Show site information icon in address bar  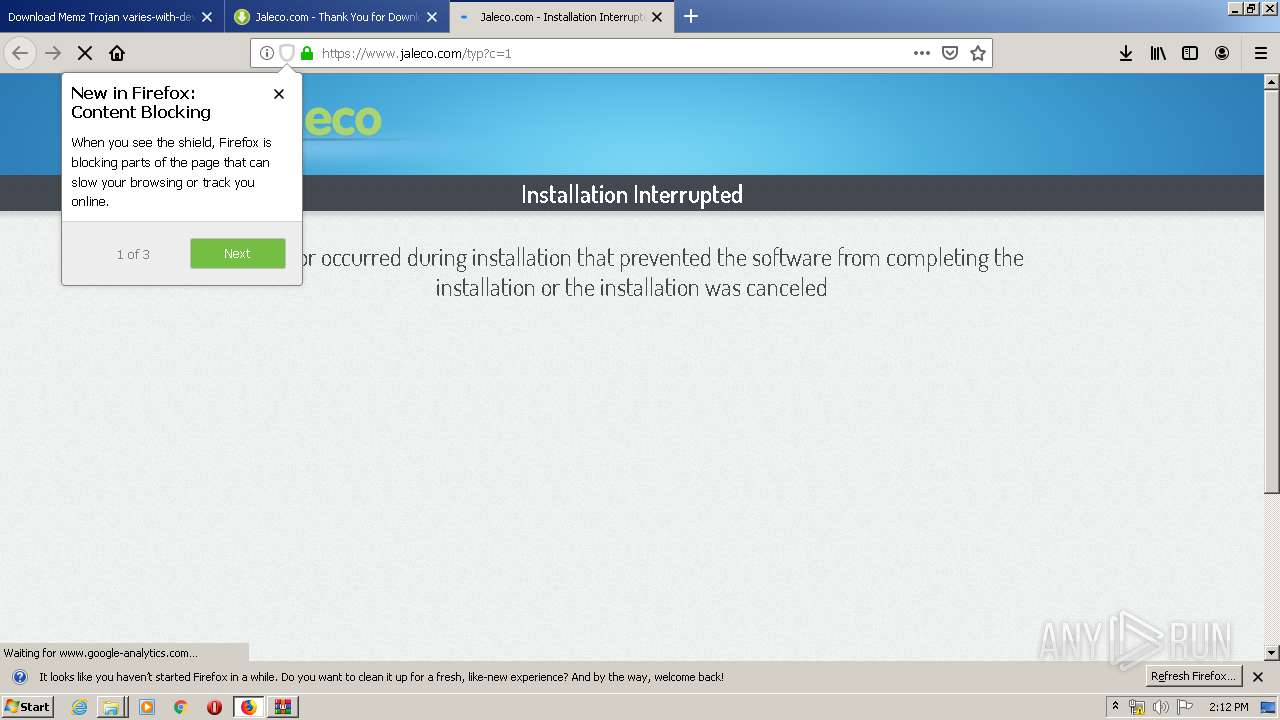[266, 53]
